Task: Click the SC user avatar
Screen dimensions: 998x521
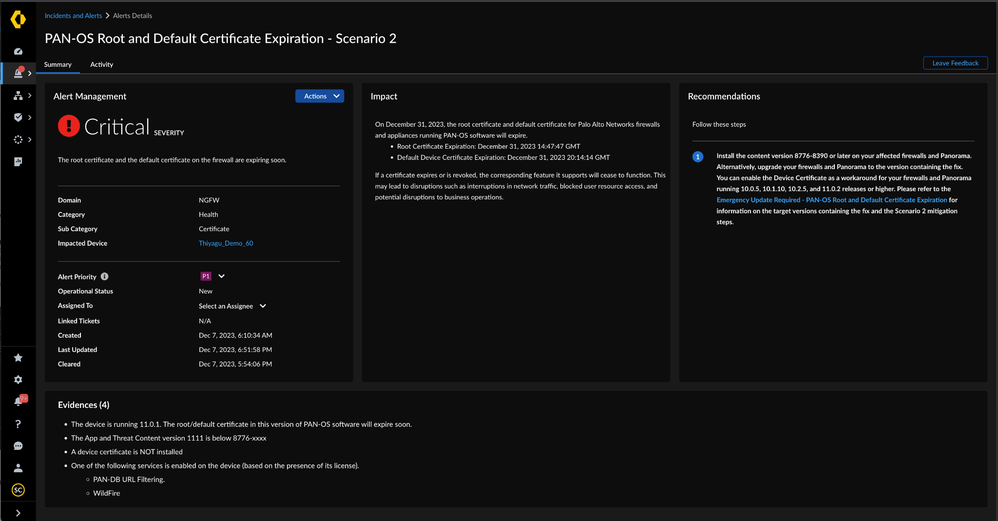Action: 18,489
